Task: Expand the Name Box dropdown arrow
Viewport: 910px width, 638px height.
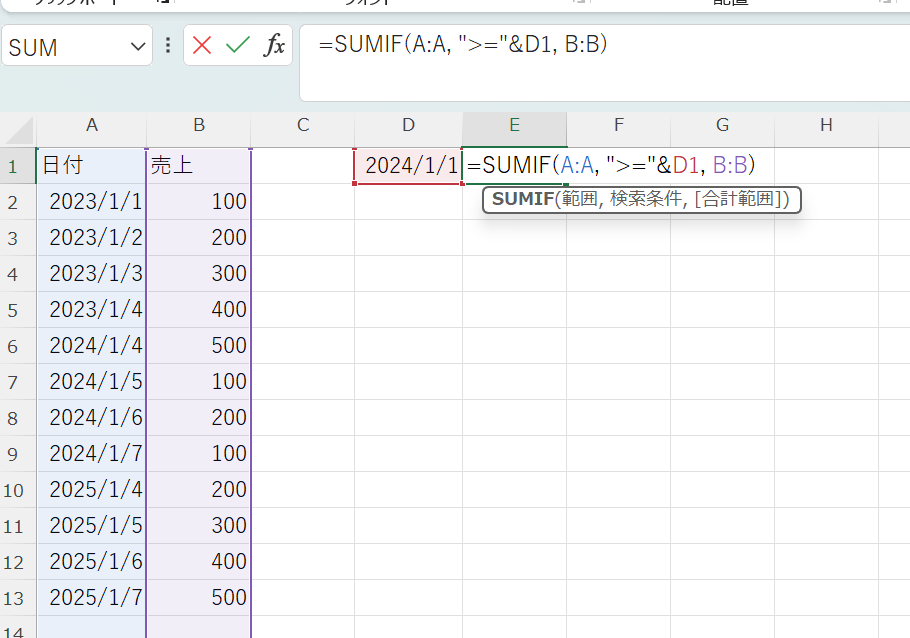Action: pyautogui.click(x=138, y=47)
